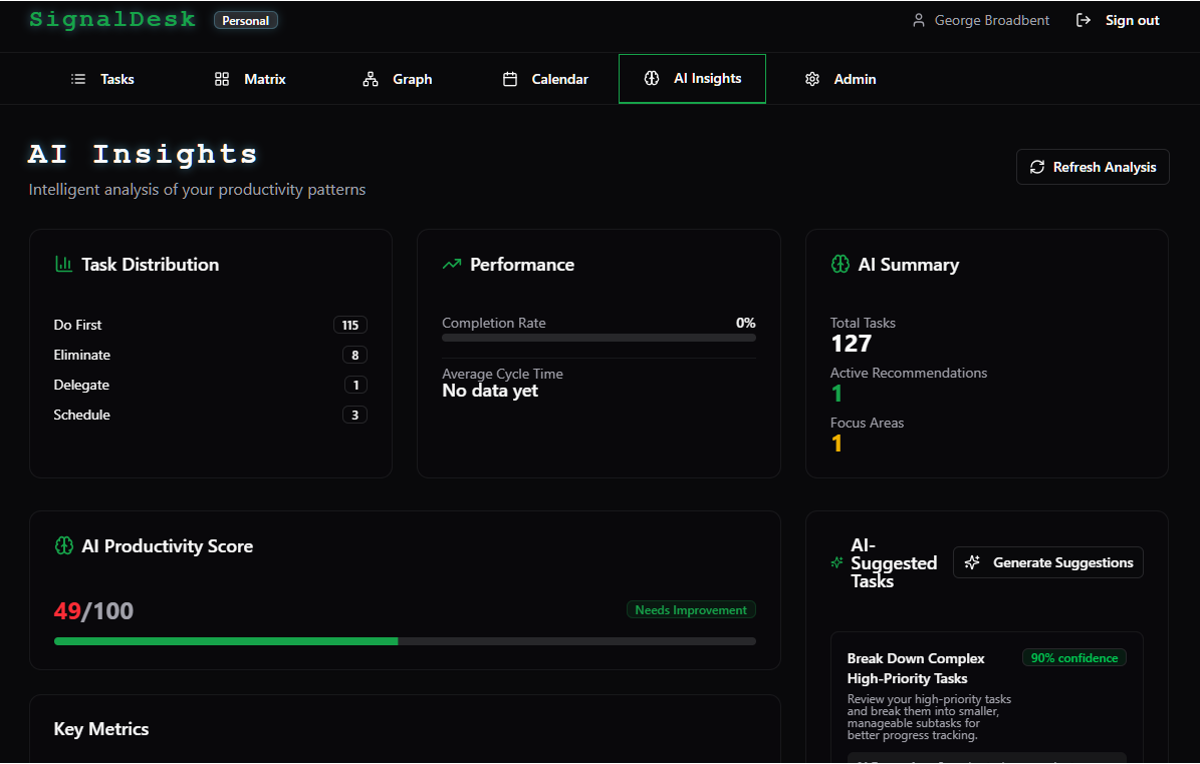Click the No data yet text
This screenshot has width=1200, height=764.
[x=490, y=391]
